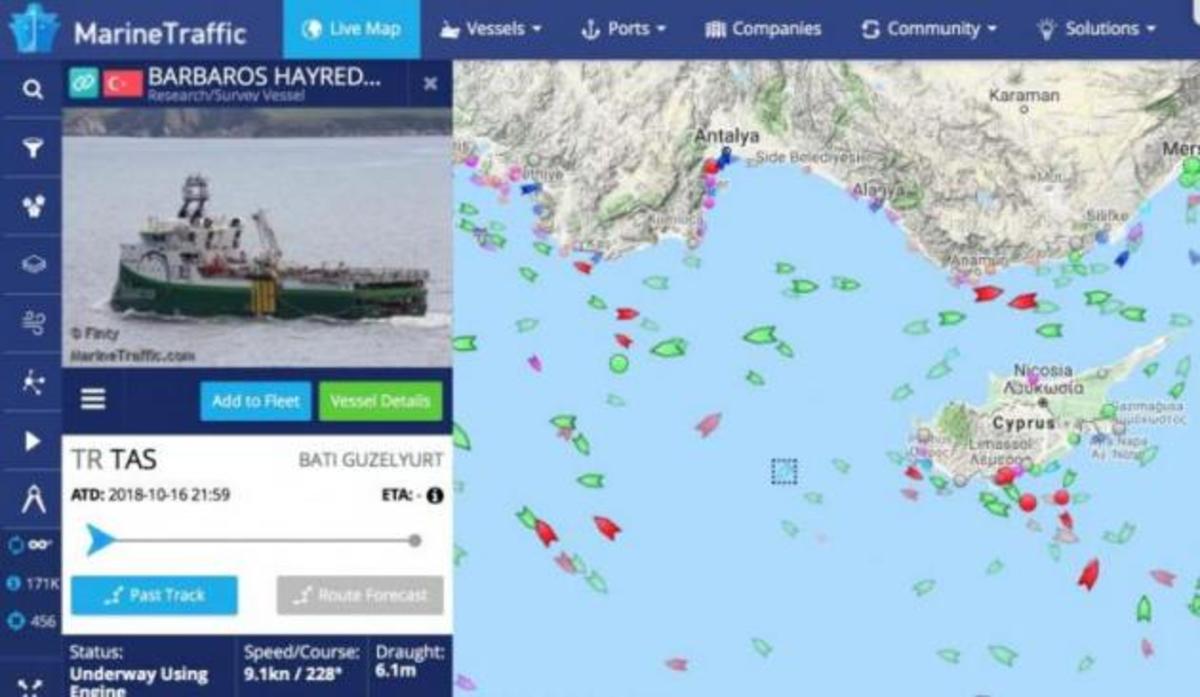The width and height of the screenshot is (1200, 697).
Task: Click the link icon beside the vessel name
Action: pos(84,82)
